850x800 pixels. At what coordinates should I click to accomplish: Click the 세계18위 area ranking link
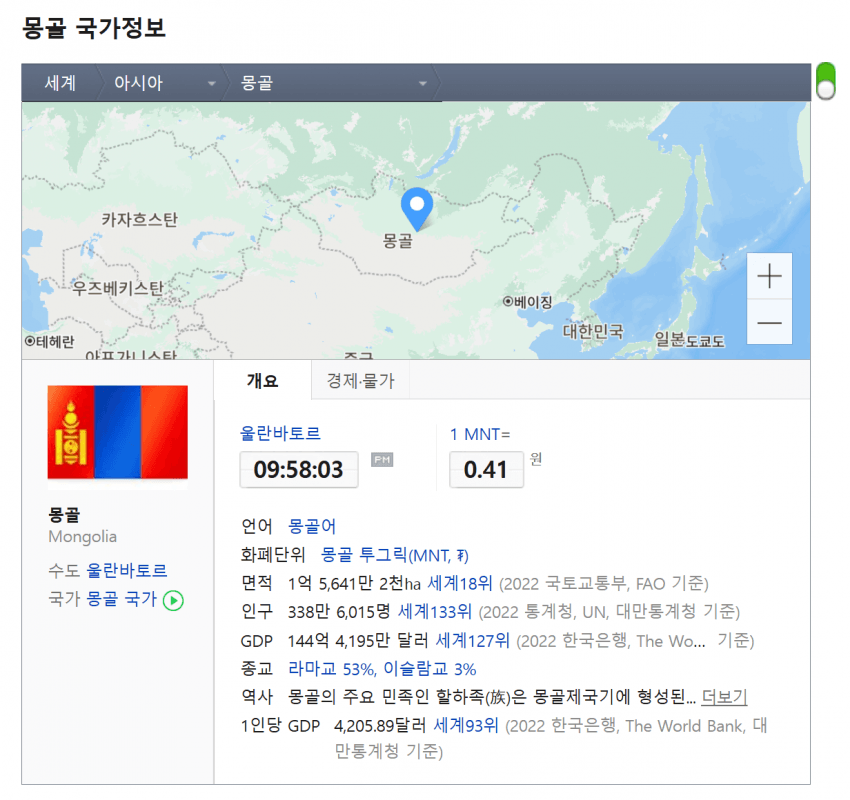pos(460,583)
